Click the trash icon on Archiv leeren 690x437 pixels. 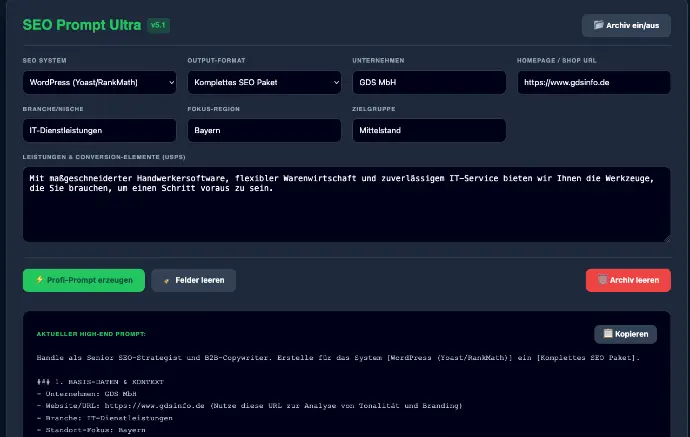602,279
